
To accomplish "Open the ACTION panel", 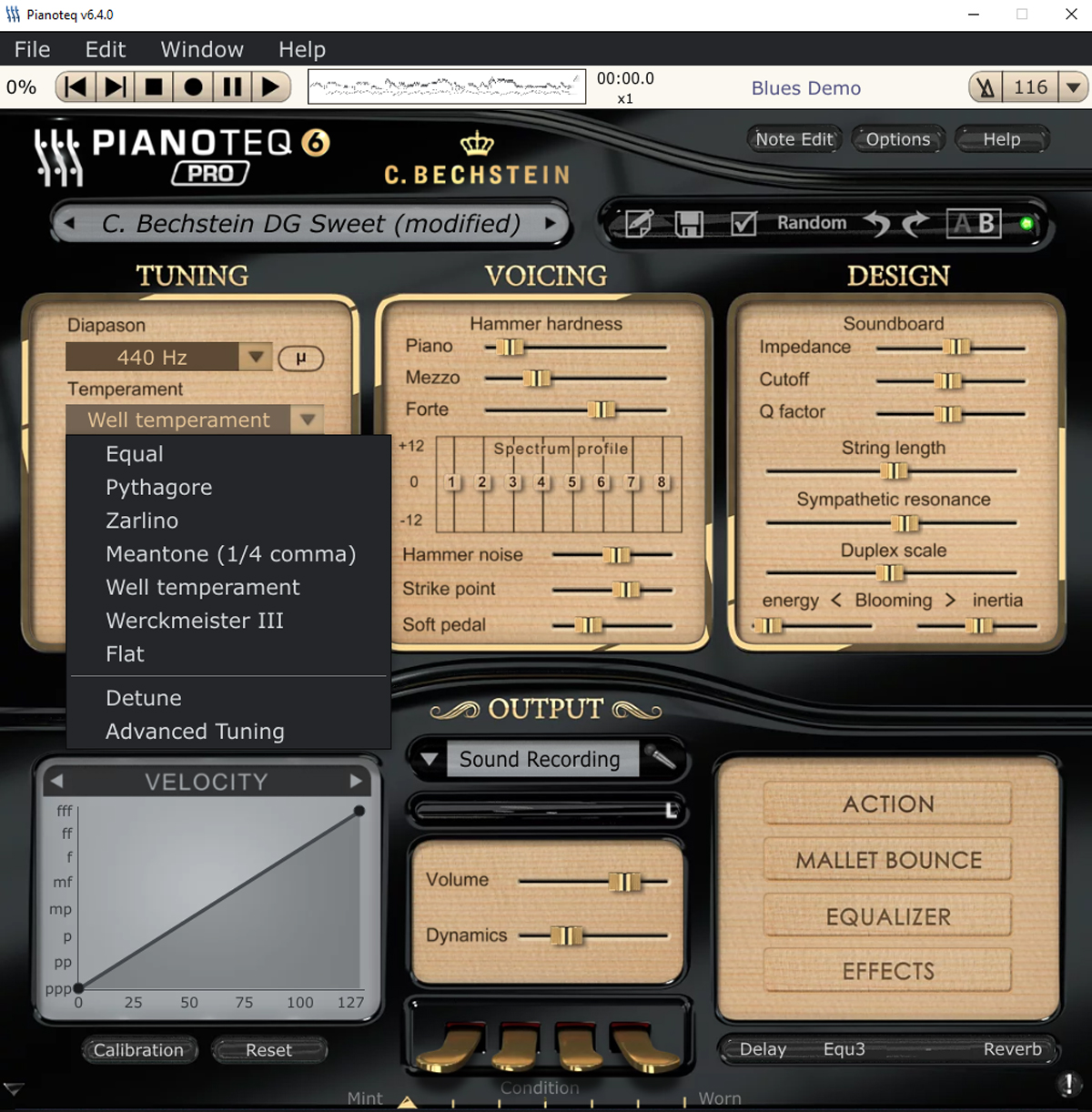I will click(x=888, y=804).
